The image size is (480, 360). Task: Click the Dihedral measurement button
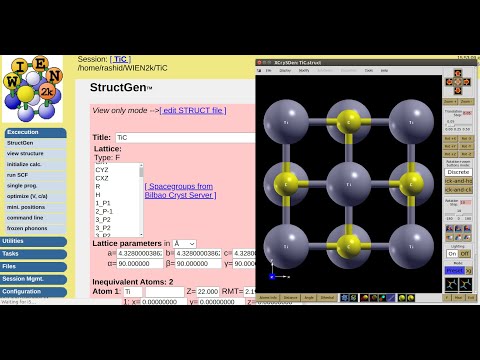click(x=327, y=297)
